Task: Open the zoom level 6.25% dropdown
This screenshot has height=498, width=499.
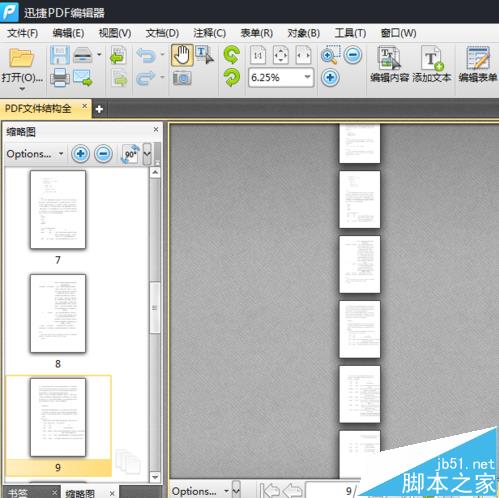Action: [x=307, y=77]
